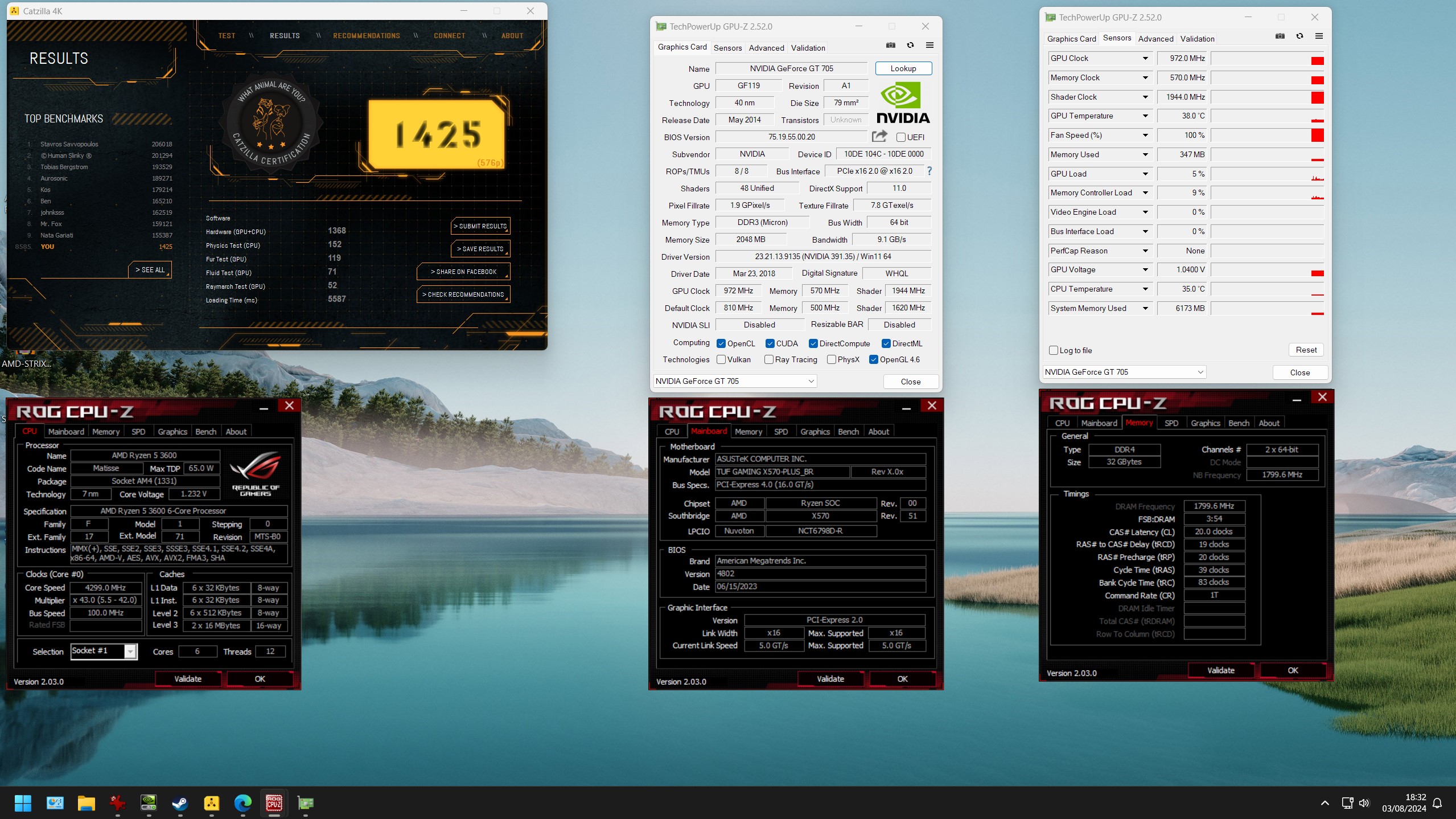Click the camera icon in GPU-Z Sensors window
Screen dimensions: 1456x819
tap(1280, 36)
